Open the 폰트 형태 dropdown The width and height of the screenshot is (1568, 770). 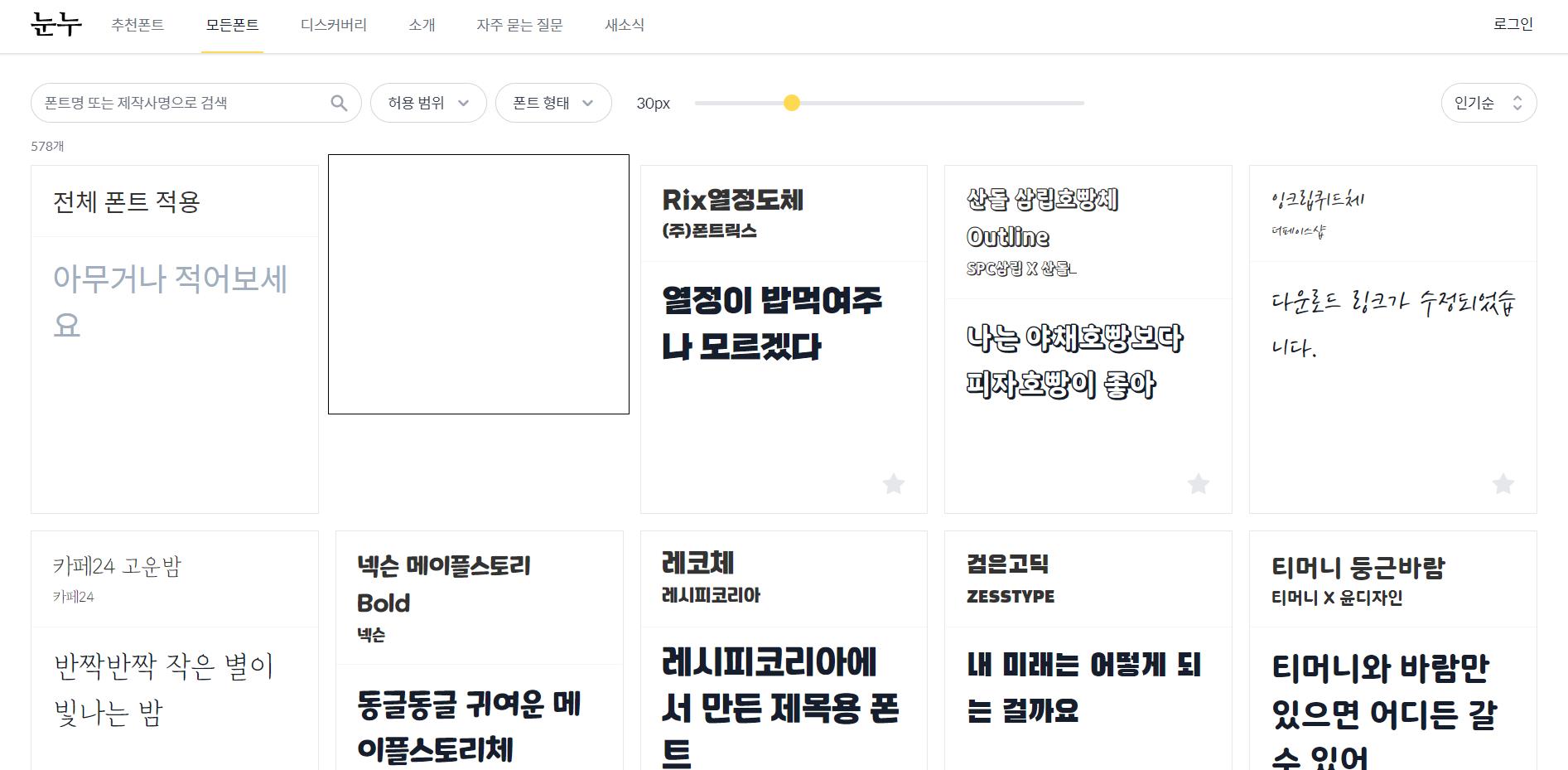tap(553, 103)
